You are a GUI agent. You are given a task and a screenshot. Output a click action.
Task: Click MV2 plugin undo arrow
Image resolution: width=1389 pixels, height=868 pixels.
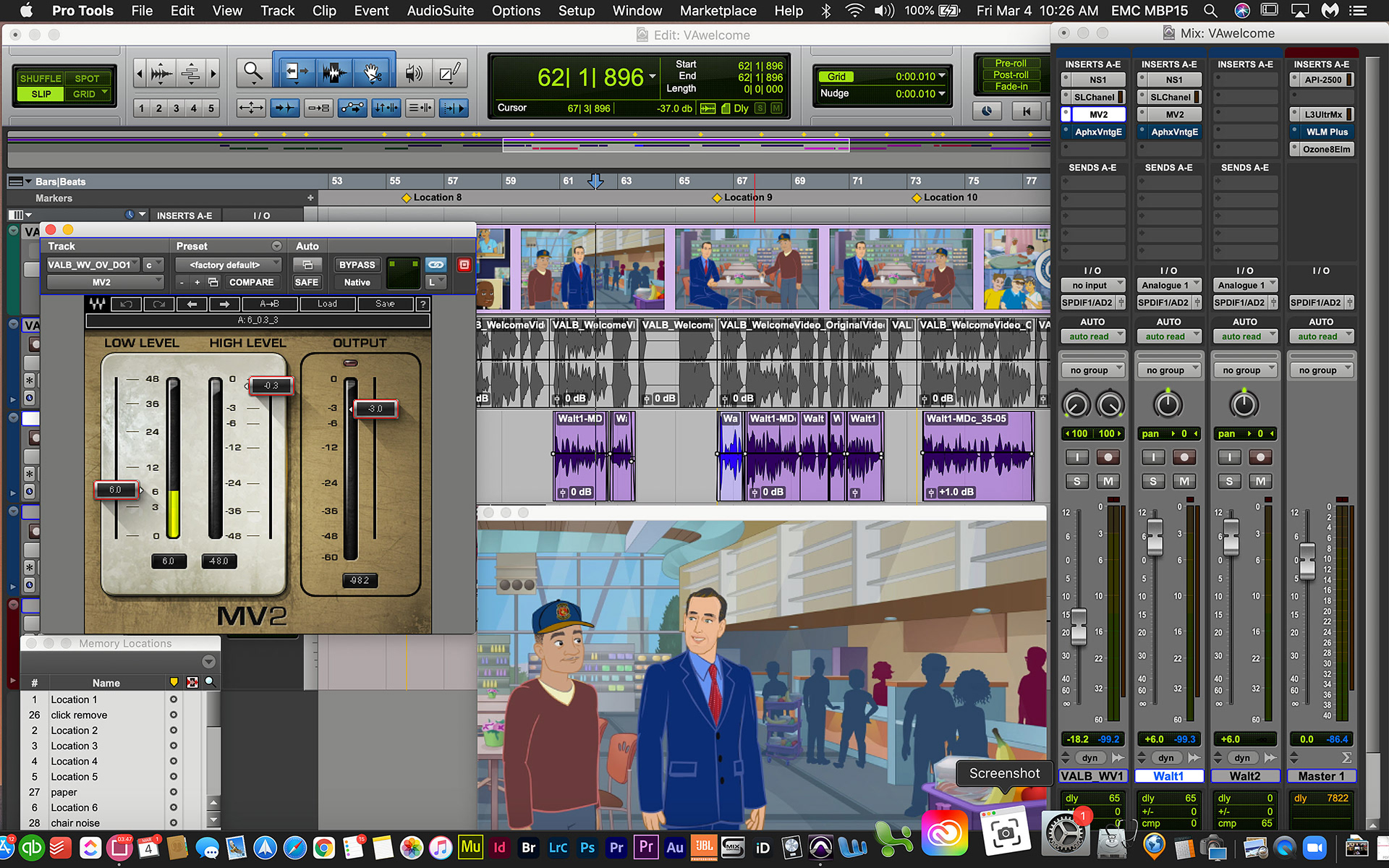(126, 304)
